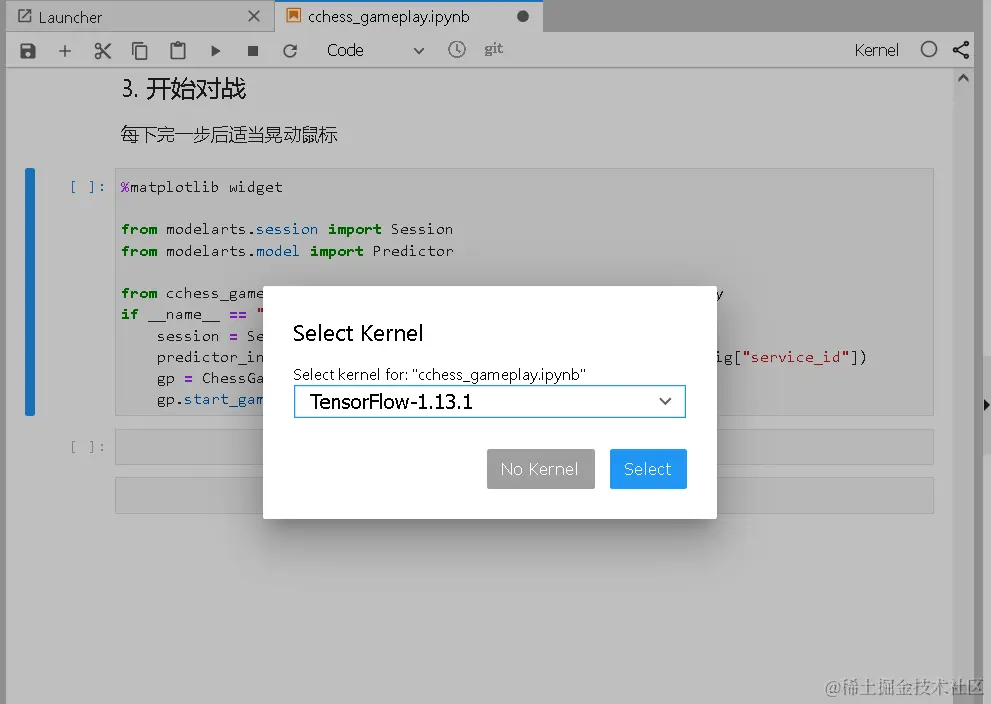Click the bottom empty cell
Viewport: 991px width, 704px height.
point(524,495)
